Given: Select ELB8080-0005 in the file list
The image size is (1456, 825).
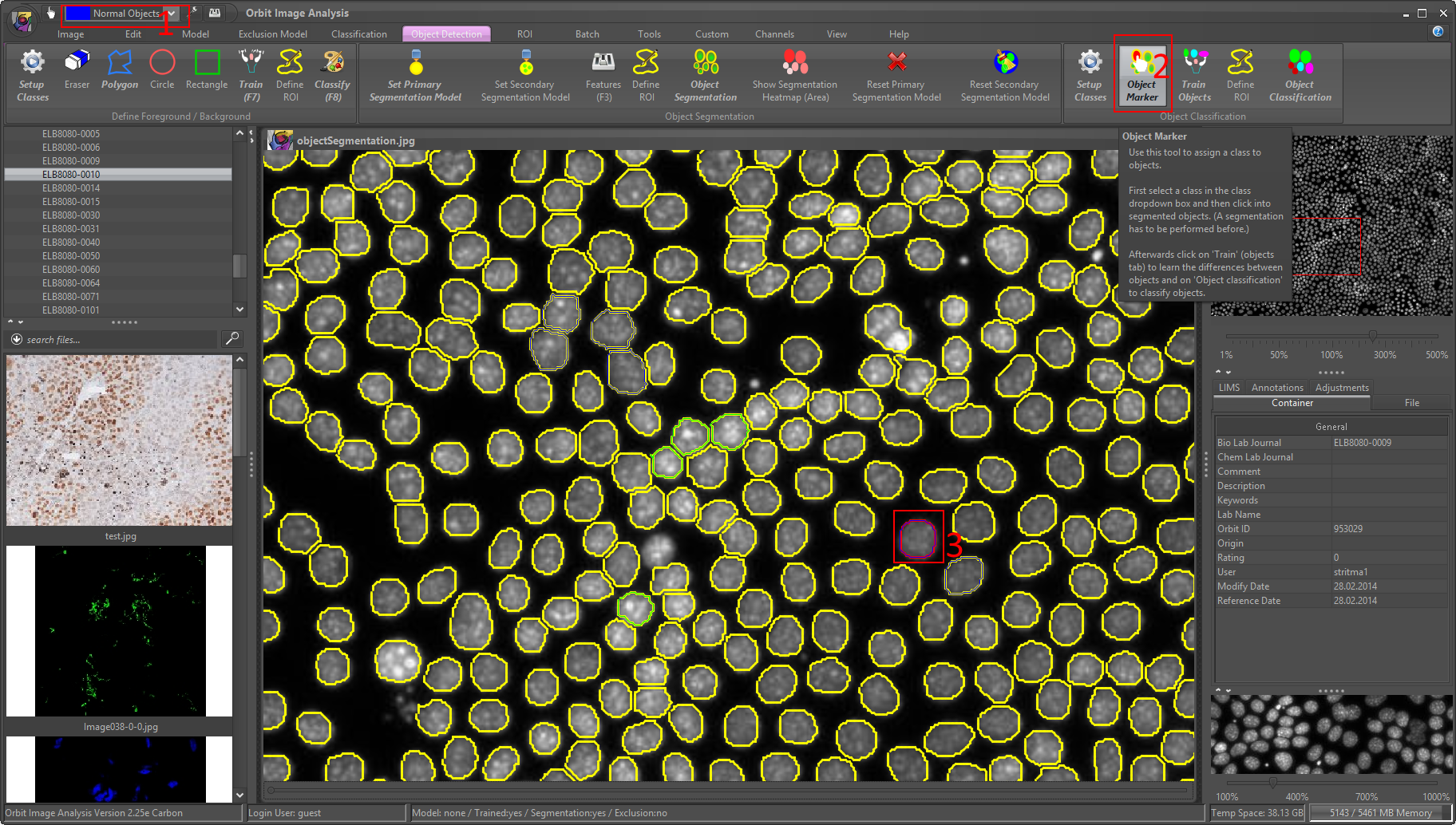Looking at the screenshot, I should click(118, 133).
